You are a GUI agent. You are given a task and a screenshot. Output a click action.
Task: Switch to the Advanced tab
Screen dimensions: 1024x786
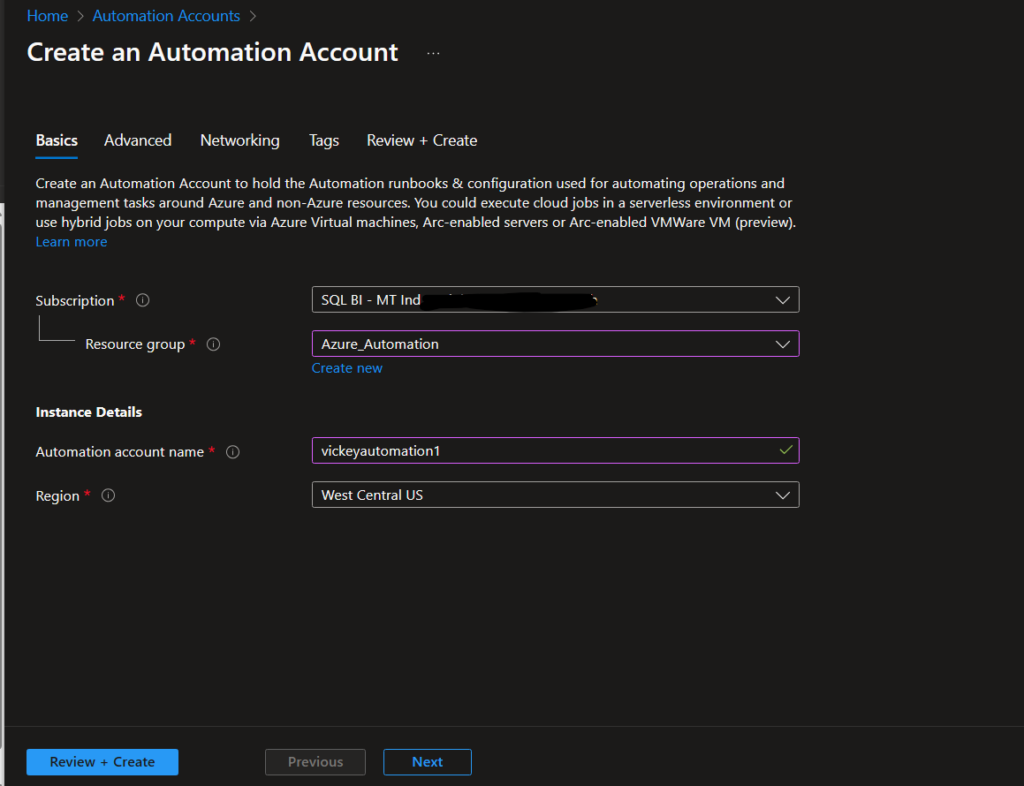[x=138, y=140]
